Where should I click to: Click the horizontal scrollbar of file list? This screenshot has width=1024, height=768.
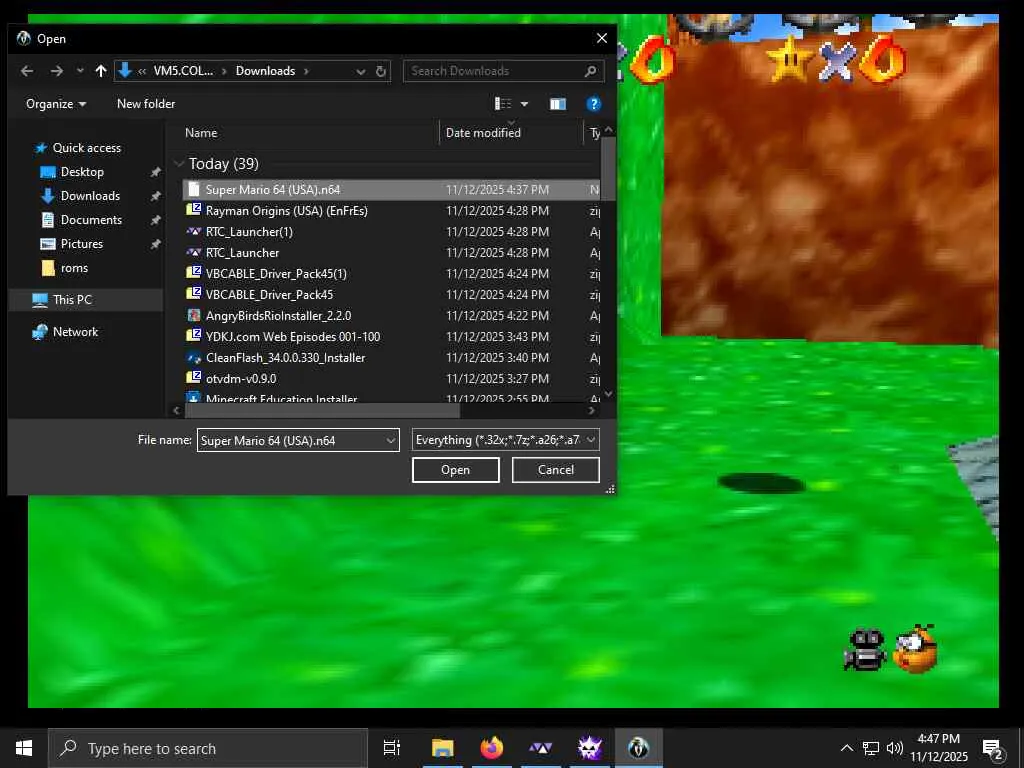click(322, 411)
